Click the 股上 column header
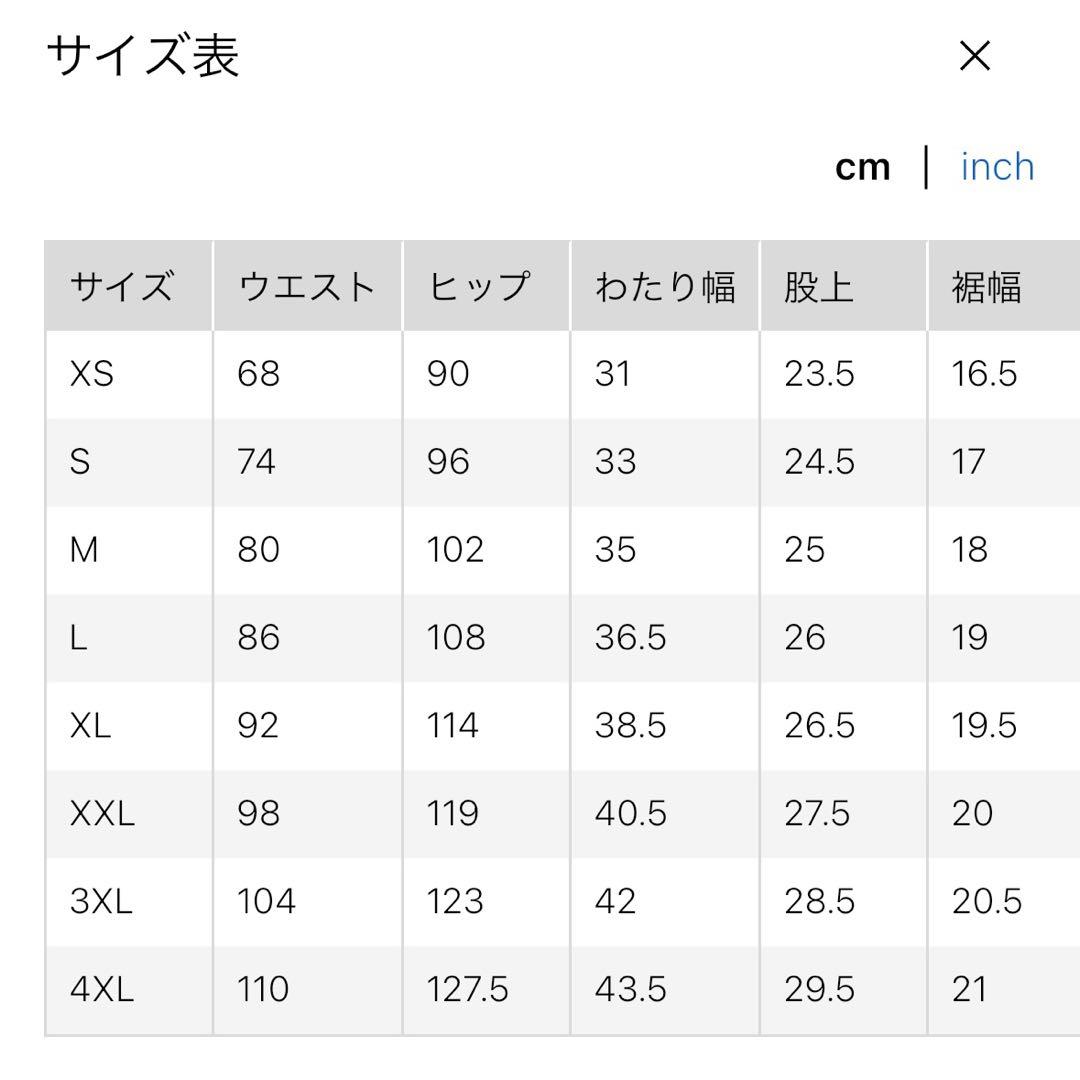Screen dimensions: 1080x1080 (819, 287)
